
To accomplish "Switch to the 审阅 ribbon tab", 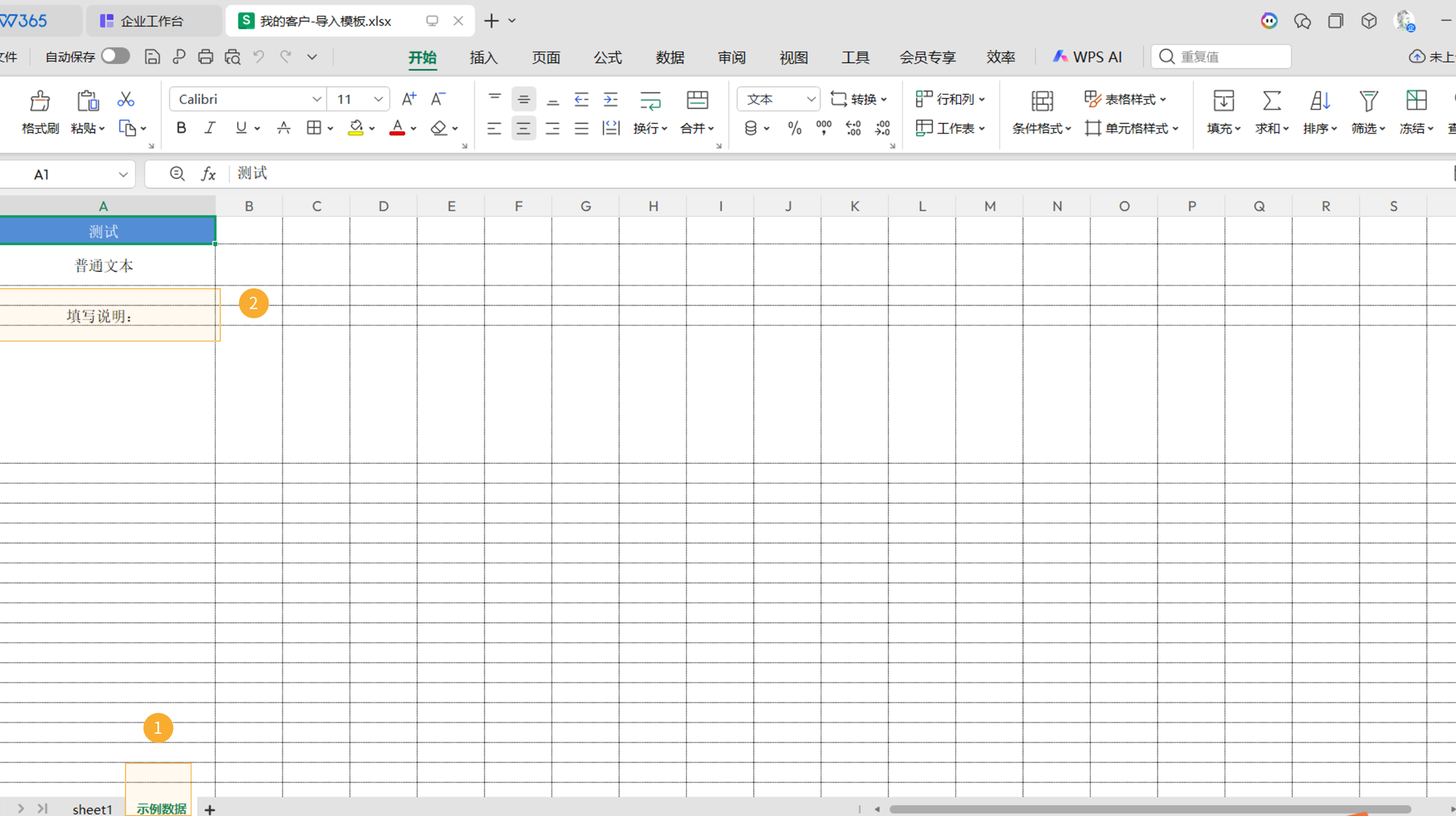I will coord(731,57).
